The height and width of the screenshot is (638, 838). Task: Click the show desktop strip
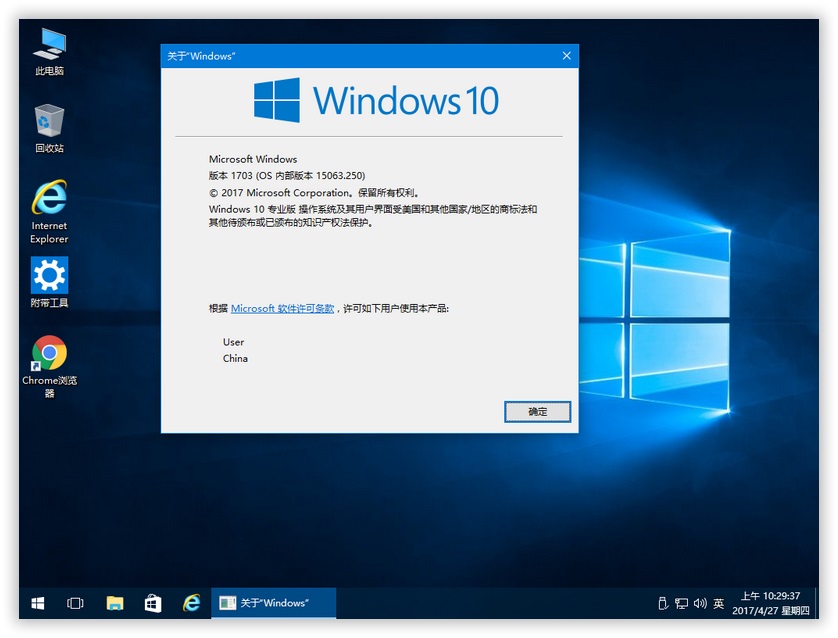click(816, 603)
